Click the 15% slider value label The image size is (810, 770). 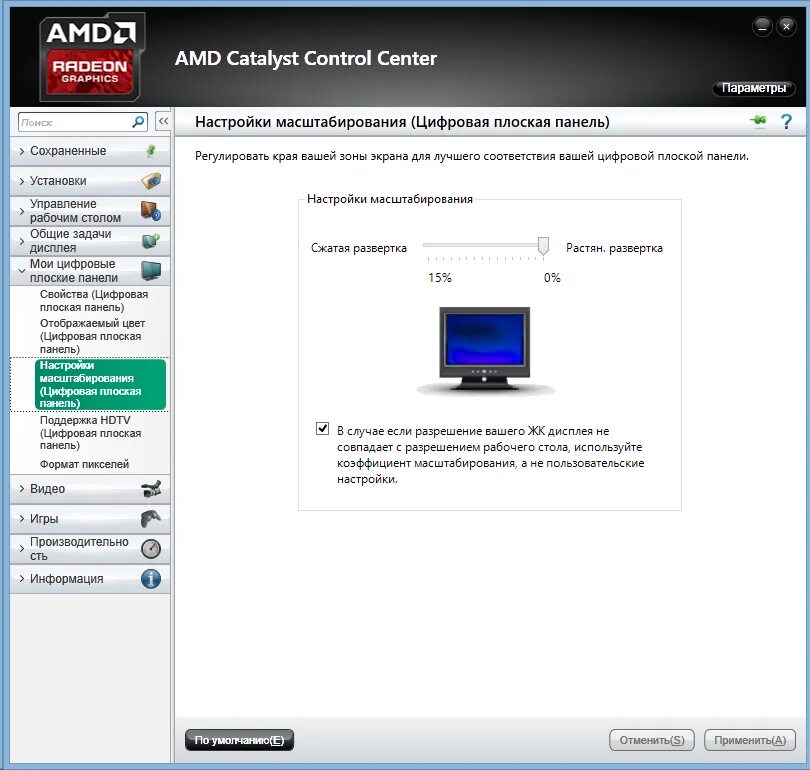pos(440,278)
